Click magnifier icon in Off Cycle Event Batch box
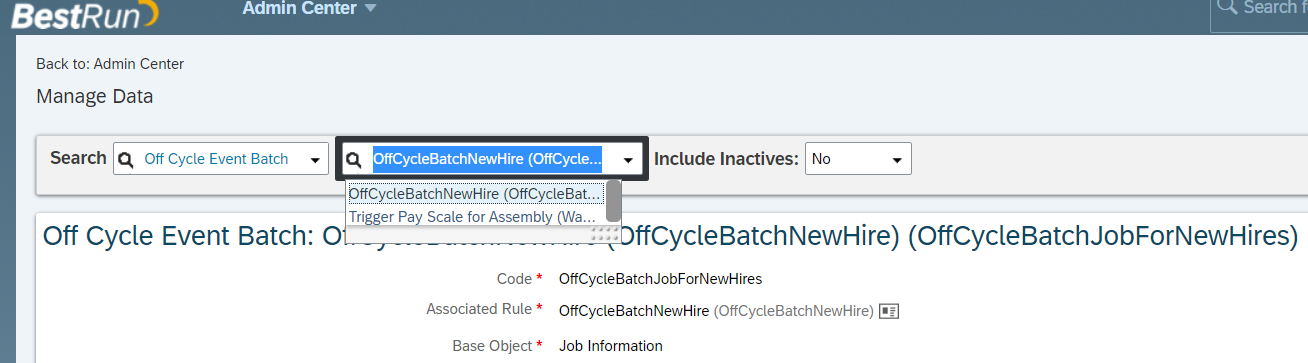The width and height of the screenshot is (1308, 363). [x=126, y=159]
